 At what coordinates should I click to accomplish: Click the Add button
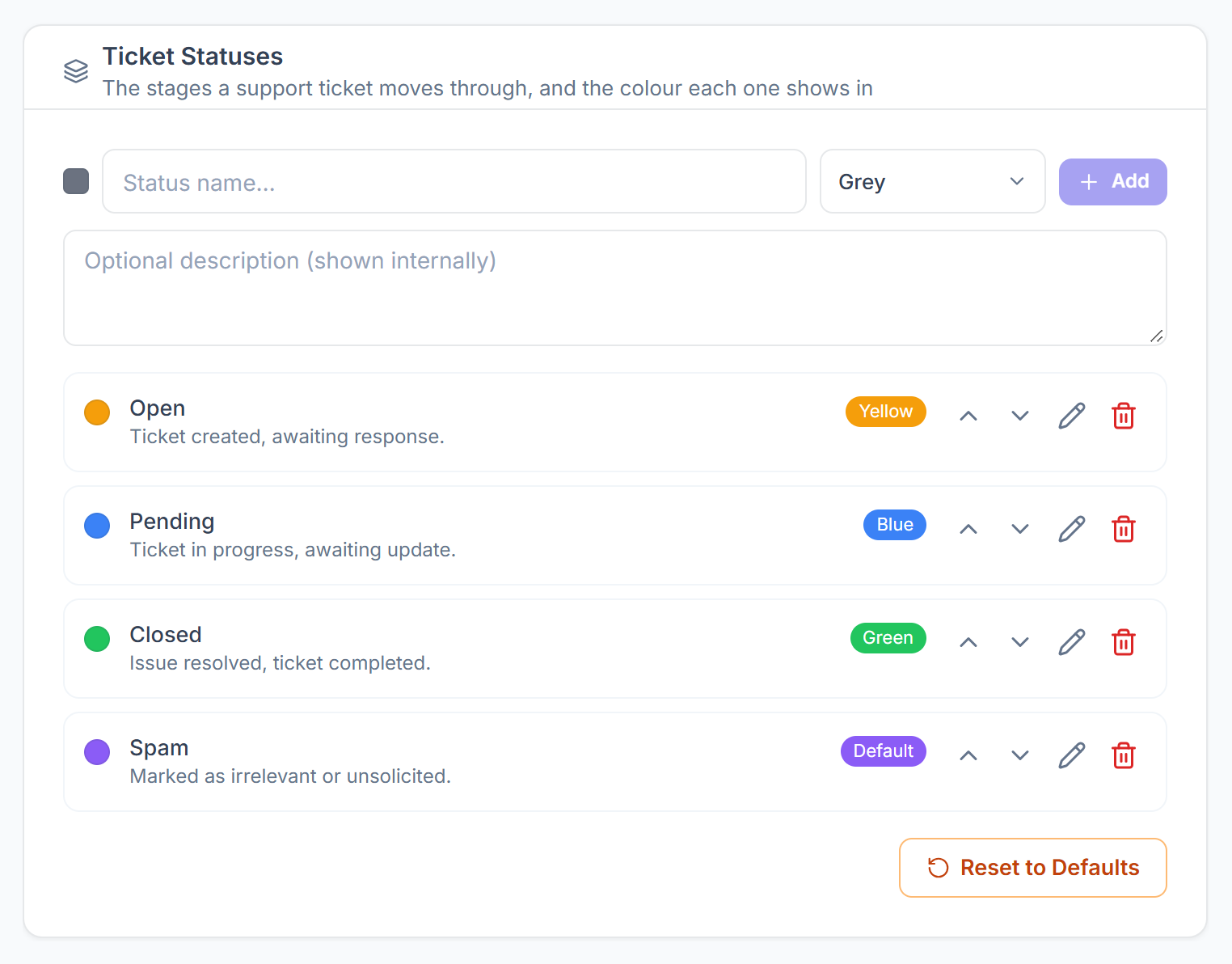(x=1113, y=181)
